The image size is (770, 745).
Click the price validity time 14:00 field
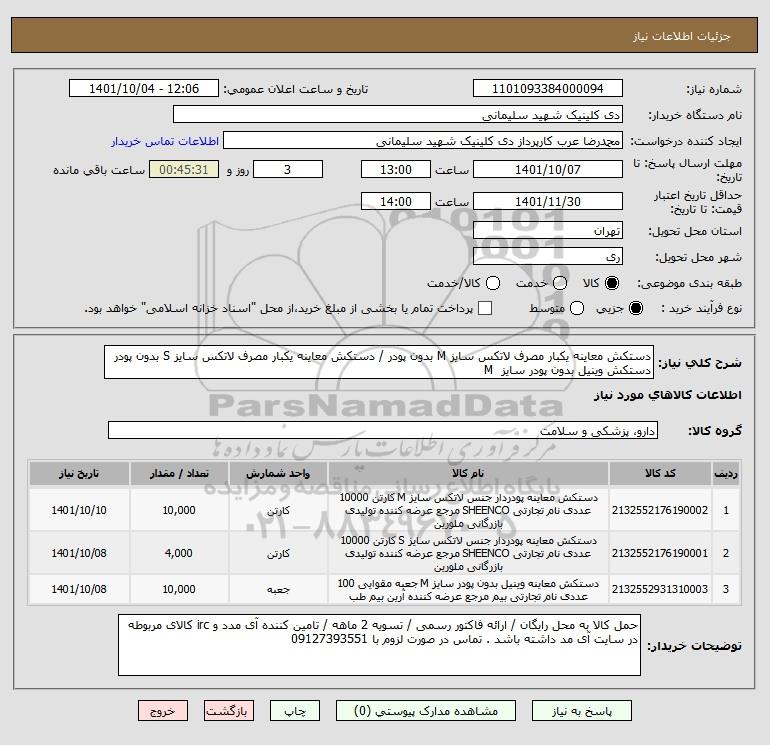pos(396,201)
